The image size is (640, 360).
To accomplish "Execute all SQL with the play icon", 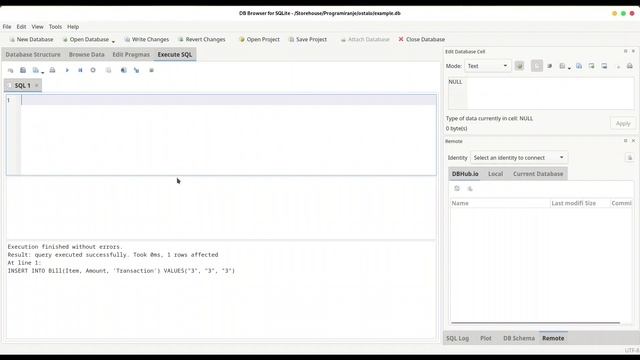I will tap(67, 70).
